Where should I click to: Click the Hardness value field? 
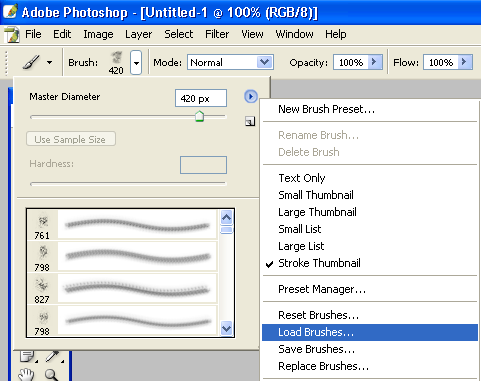pos(203,165)
